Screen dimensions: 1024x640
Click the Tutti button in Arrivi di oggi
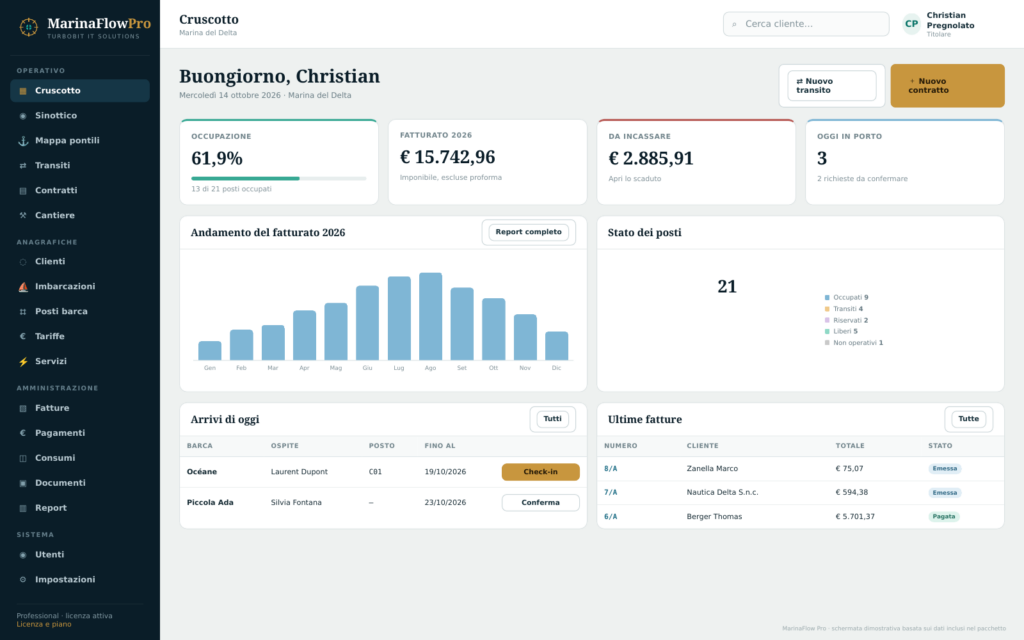[552, 419]
